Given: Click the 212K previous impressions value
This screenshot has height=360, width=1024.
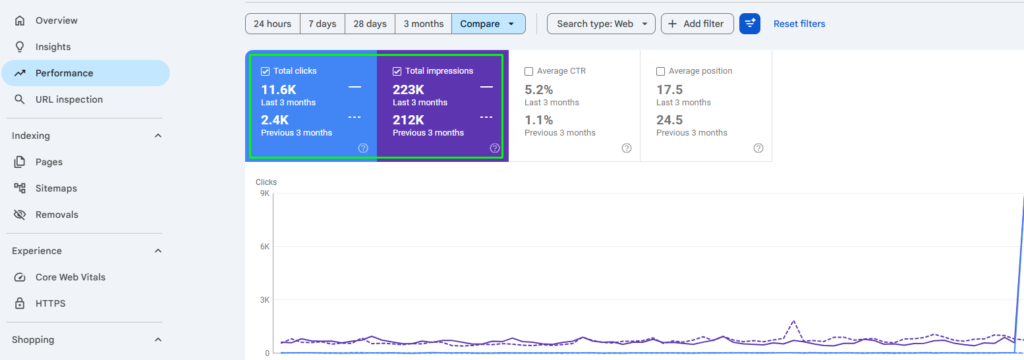Looking at the screenshot, I should click(408, 120).
